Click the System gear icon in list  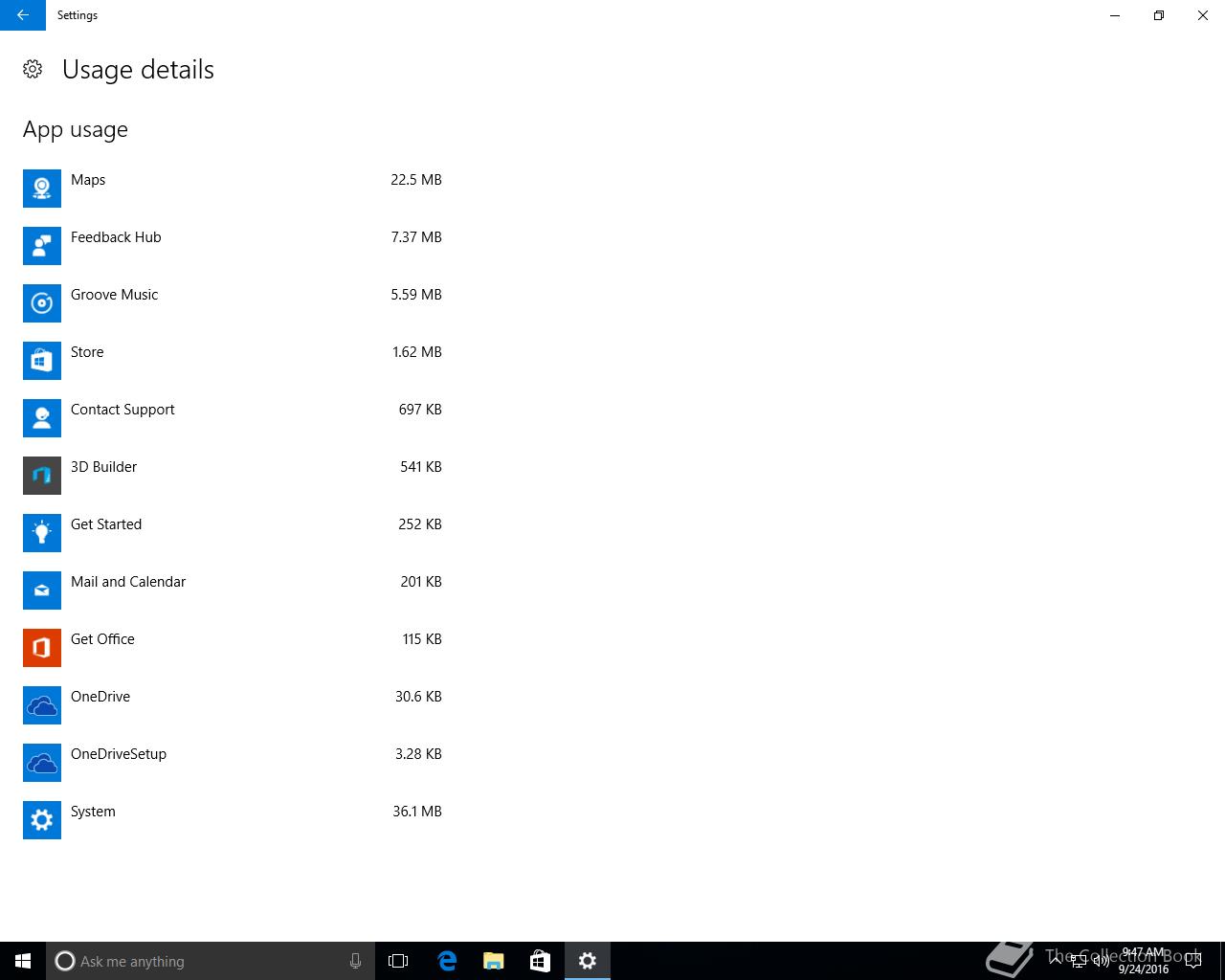(42, 820)
